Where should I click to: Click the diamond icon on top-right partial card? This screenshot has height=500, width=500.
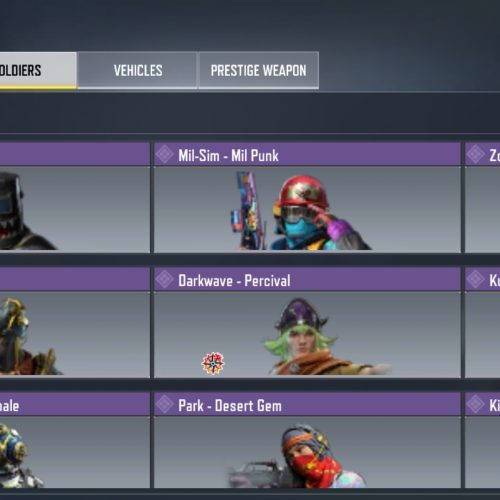pyautogui.click(x=475, y=155)
